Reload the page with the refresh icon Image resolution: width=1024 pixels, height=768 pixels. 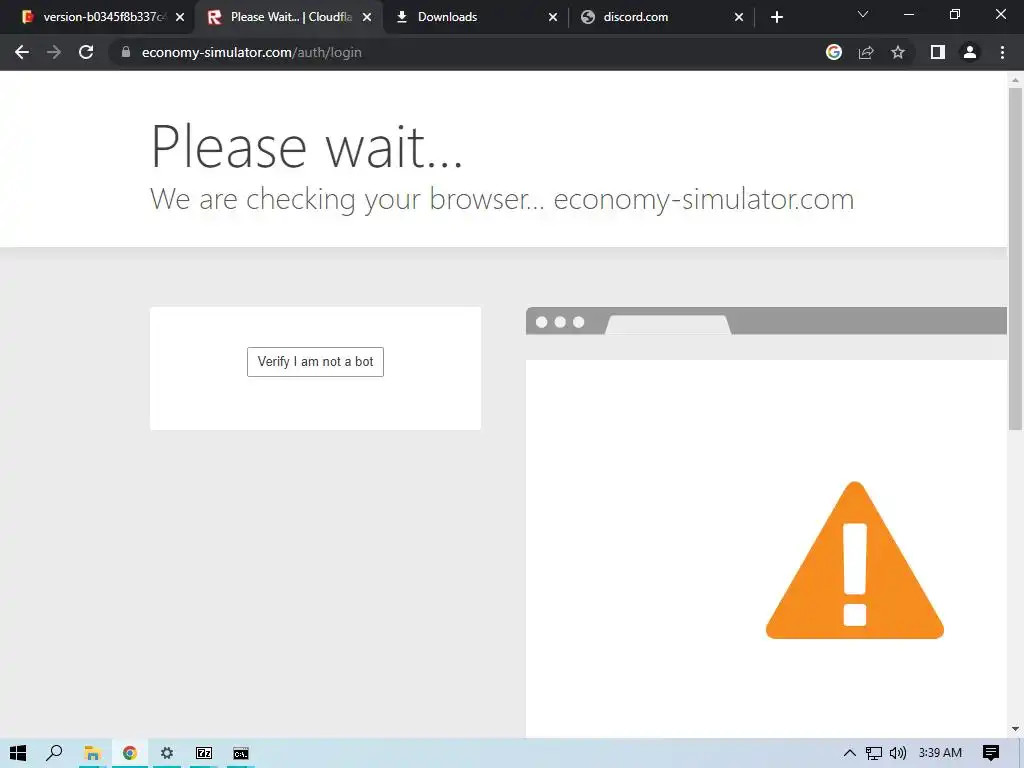(x=86, y=52)
